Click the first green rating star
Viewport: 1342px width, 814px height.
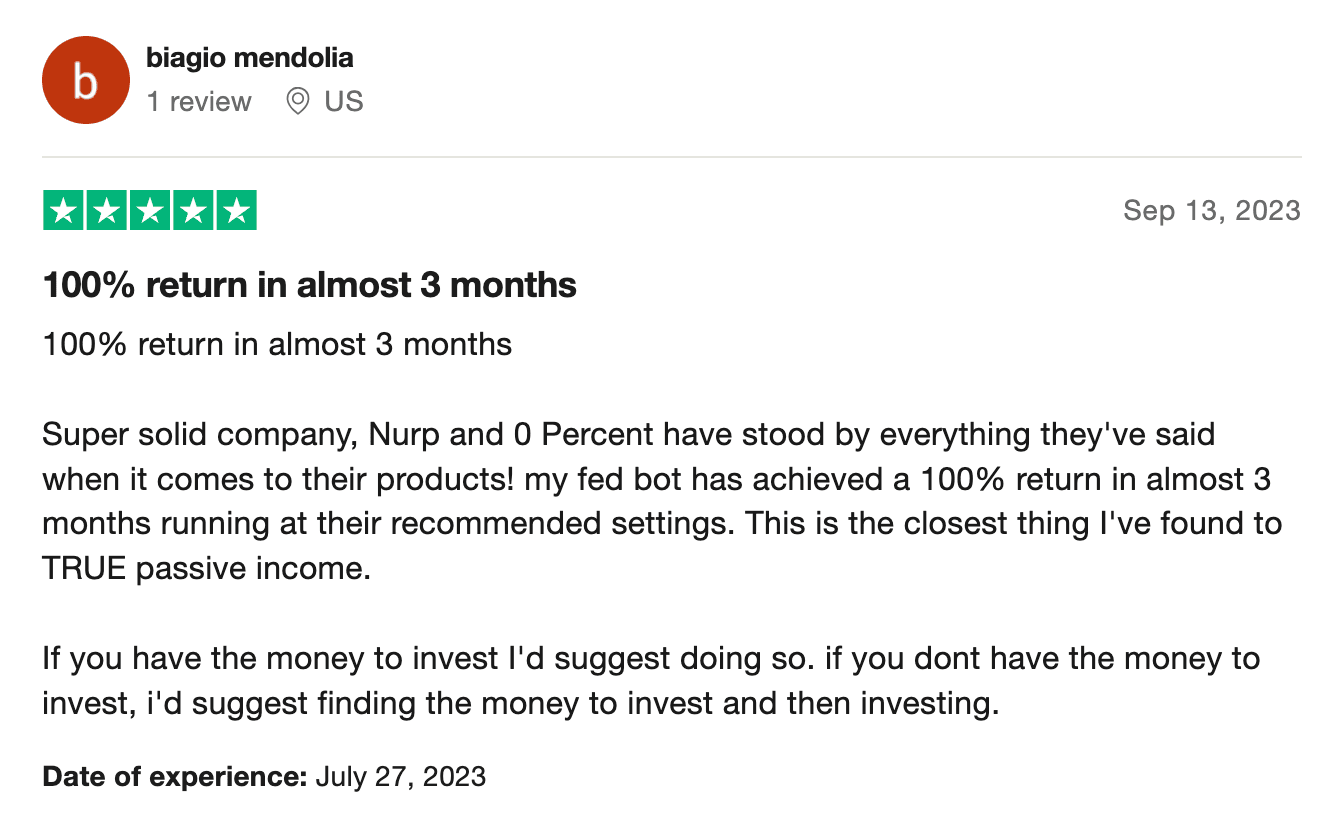coord(64,210)
